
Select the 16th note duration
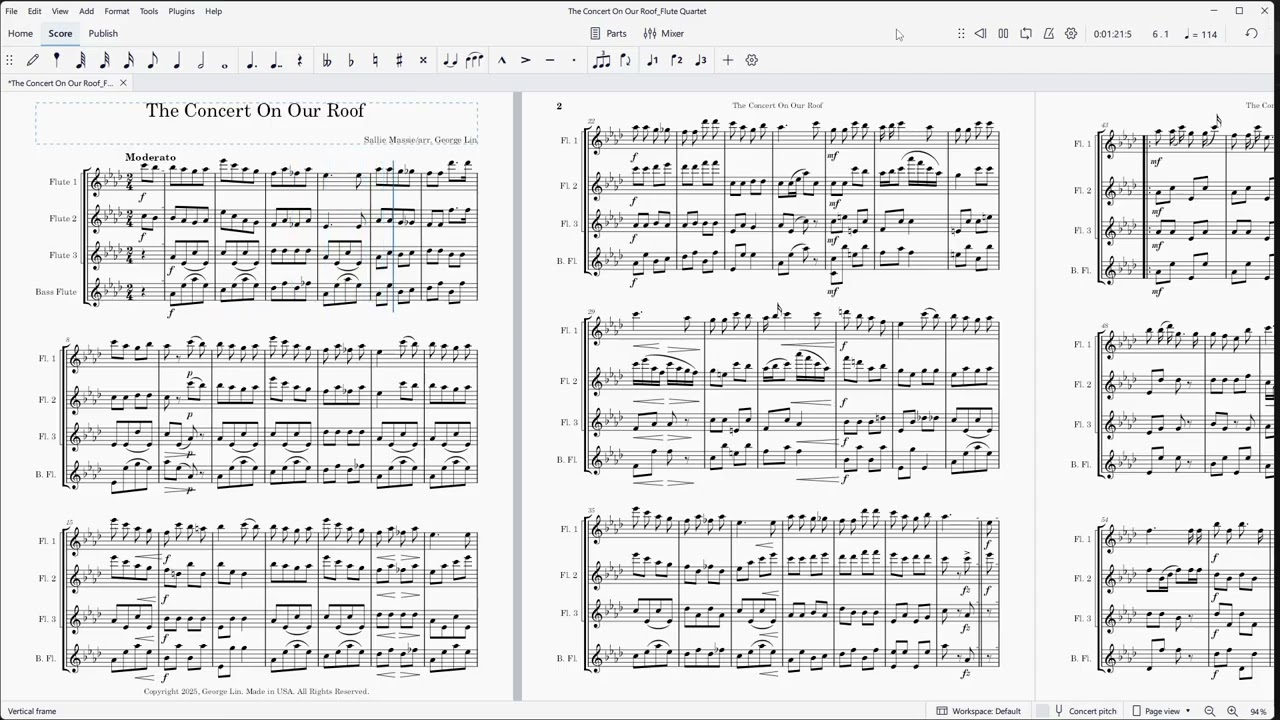[x=129, y=60]
